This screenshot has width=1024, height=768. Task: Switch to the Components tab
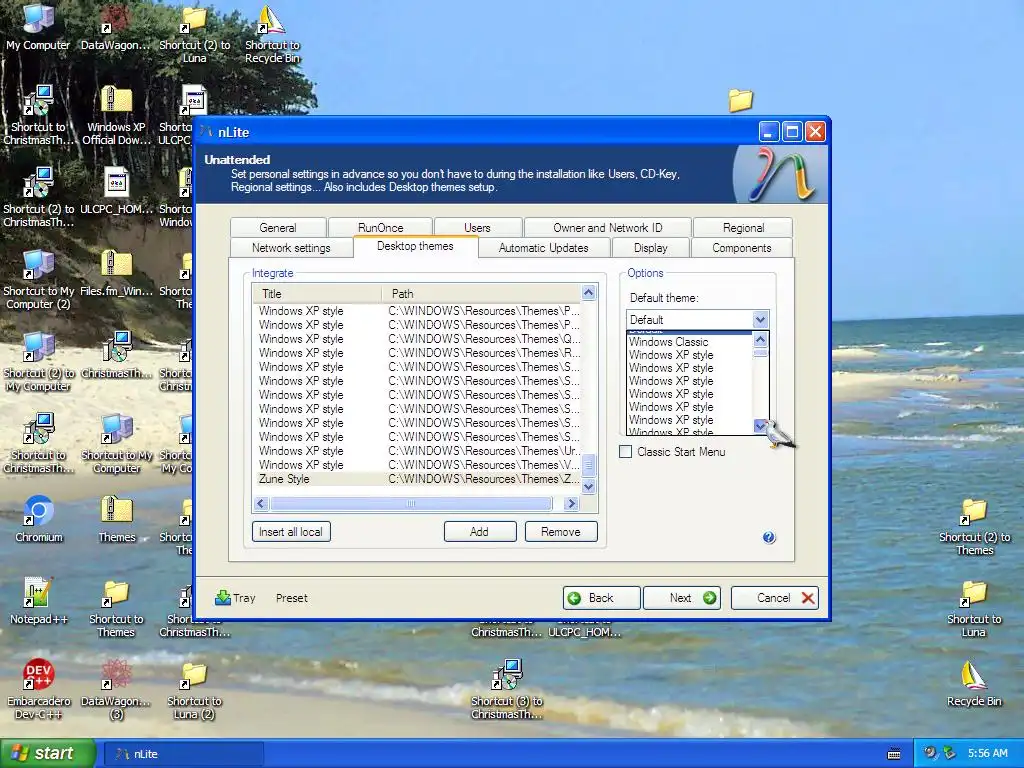(x=742, y=248)
